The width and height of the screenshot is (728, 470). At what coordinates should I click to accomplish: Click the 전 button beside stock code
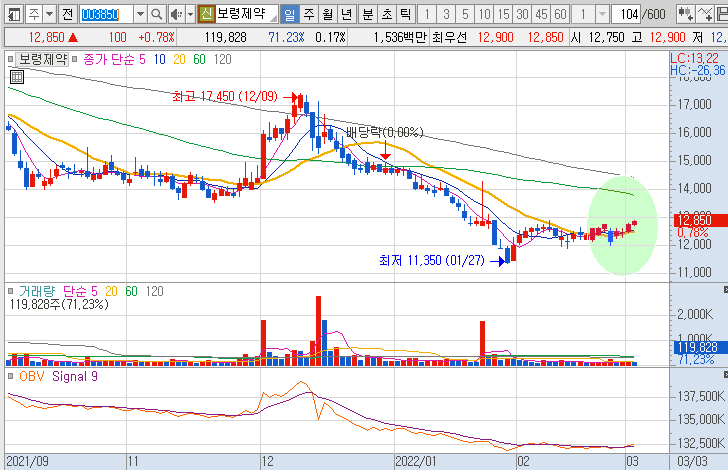coord(67,15)
